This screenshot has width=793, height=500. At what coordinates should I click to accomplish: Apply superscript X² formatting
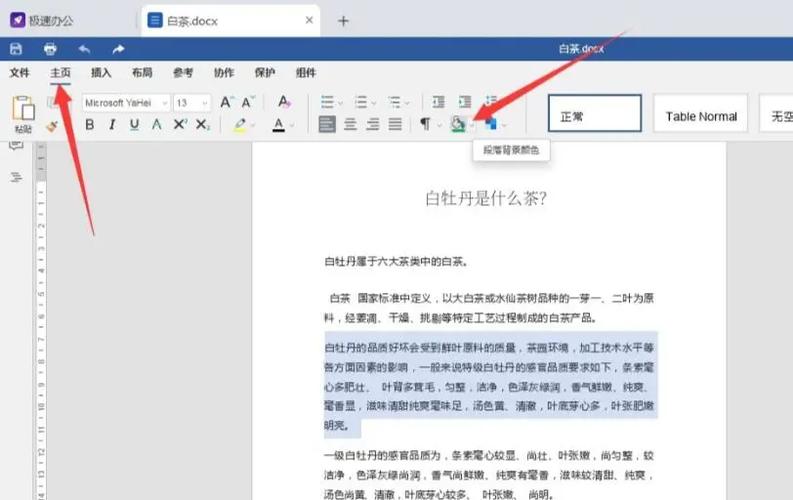click(x=180, y=124)
